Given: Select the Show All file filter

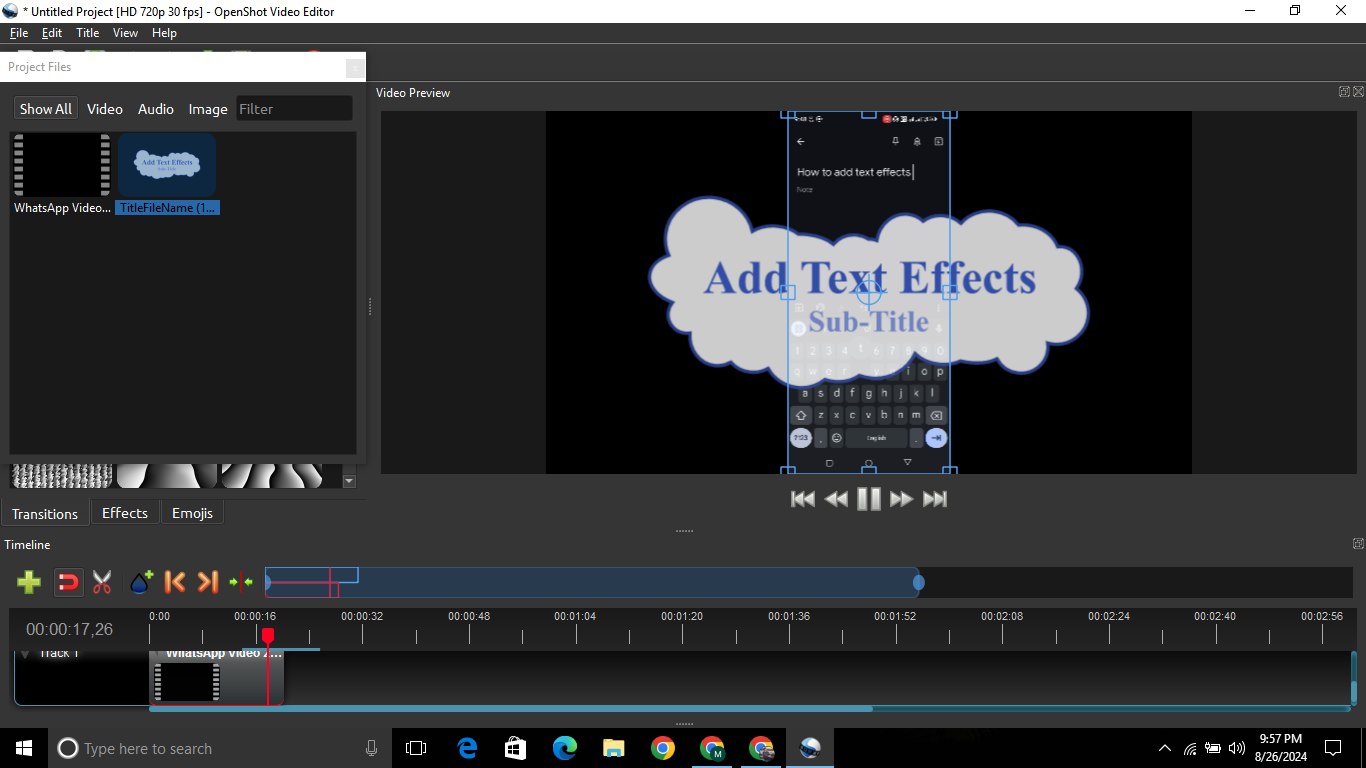Looking at the screenshot, I should tap(46, 109).
